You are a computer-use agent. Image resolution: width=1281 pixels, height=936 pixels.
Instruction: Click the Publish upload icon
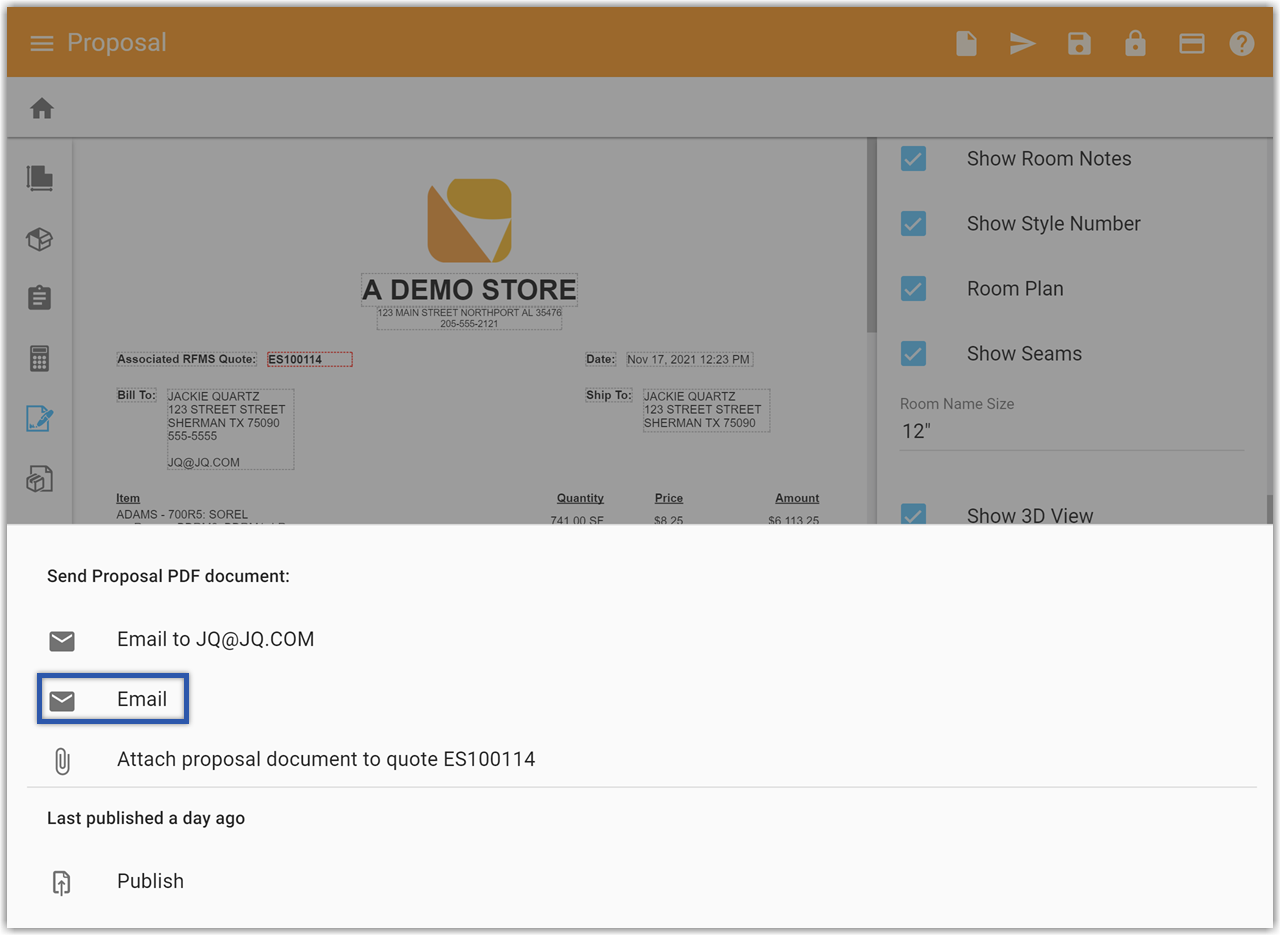(x=62, y=882)
